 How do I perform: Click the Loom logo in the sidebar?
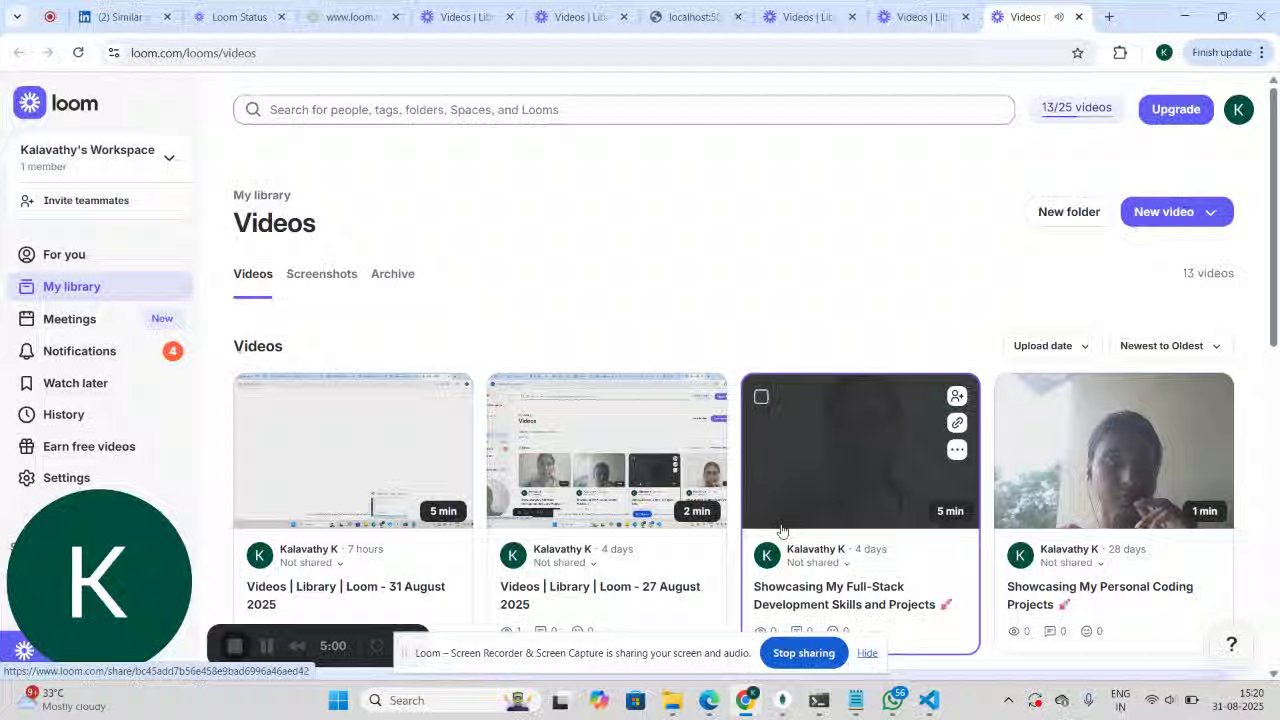[x=56, y=103]
